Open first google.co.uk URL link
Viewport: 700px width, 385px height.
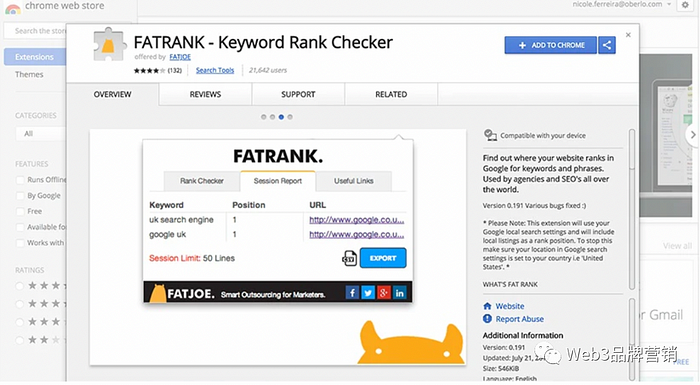tap(356, 220)
